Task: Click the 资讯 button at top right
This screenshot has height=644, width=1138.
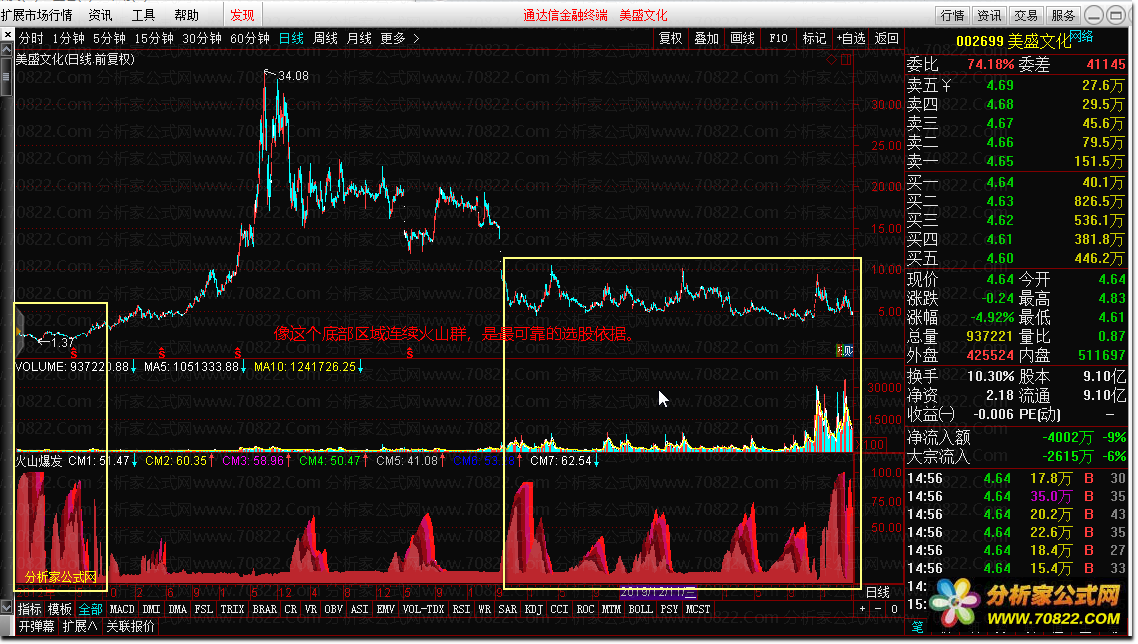Action: [989, 15]
